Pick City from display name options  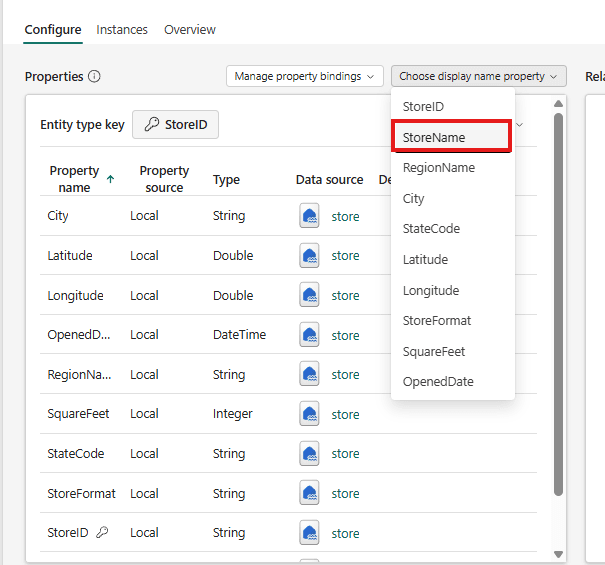[453, 198]
